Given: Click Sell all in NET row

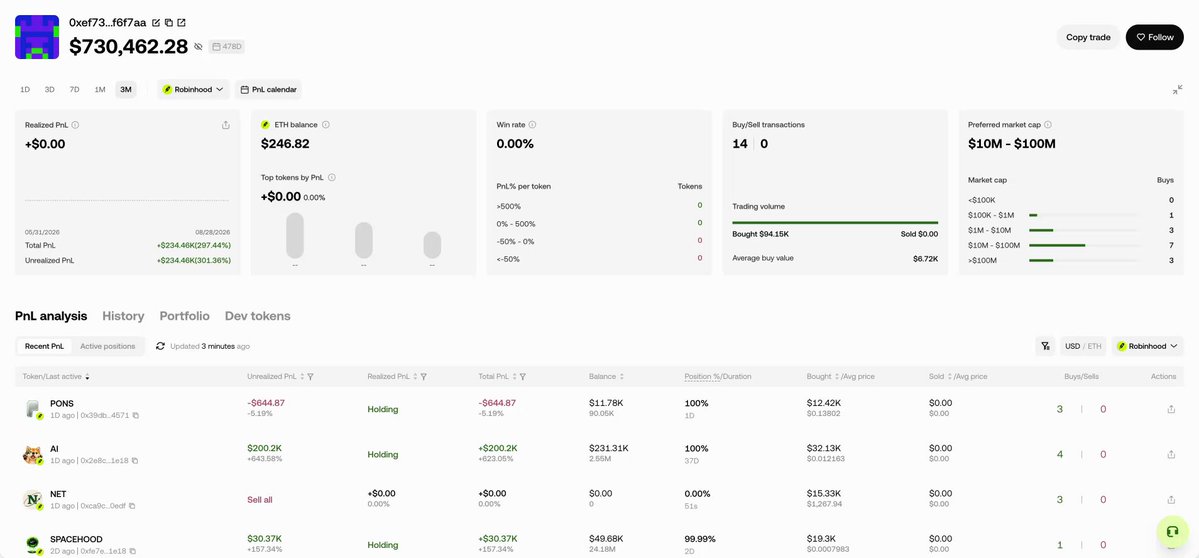Looking at the screenshot, I should pos(260,500).
